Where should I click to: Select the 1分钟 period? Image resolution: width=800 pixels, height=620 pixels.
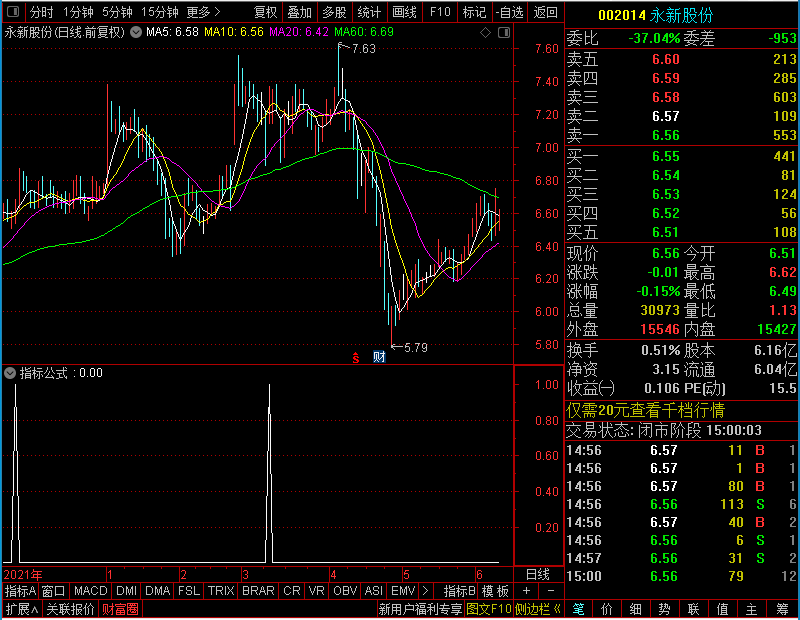click(78, 12)
